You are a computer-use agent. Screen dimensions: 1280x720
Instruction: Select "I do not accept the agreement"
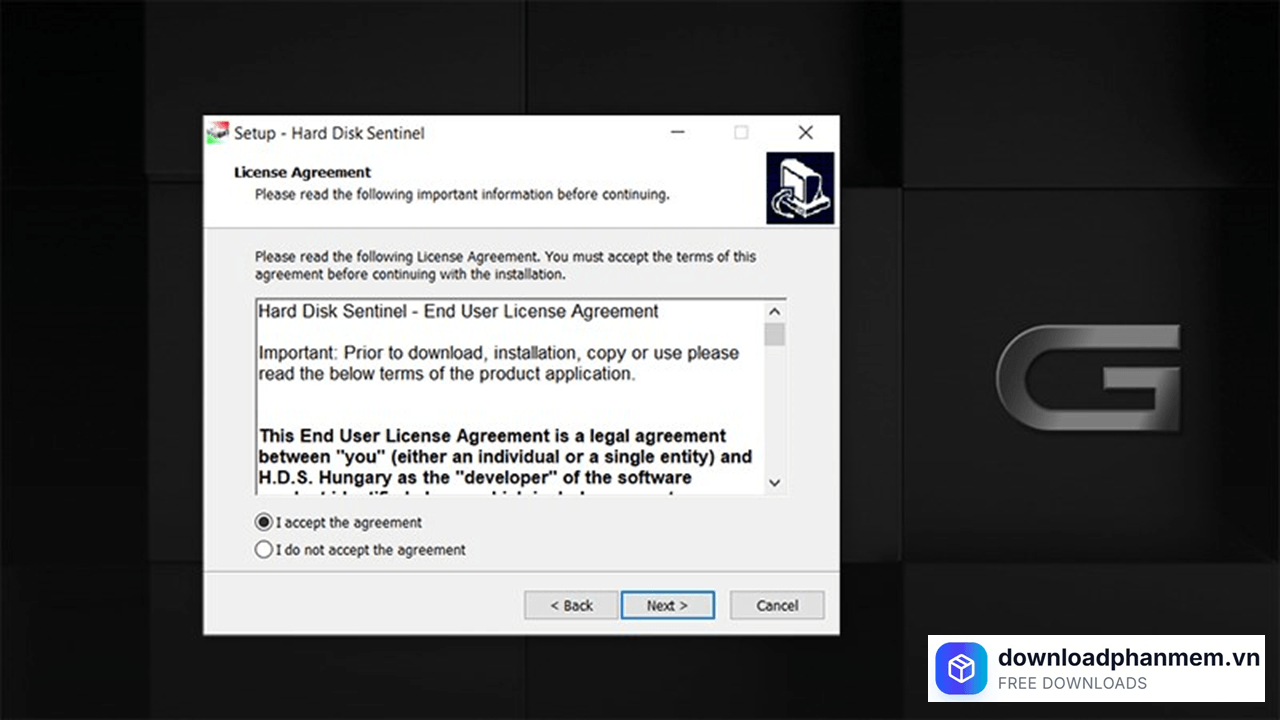[264, 549]
